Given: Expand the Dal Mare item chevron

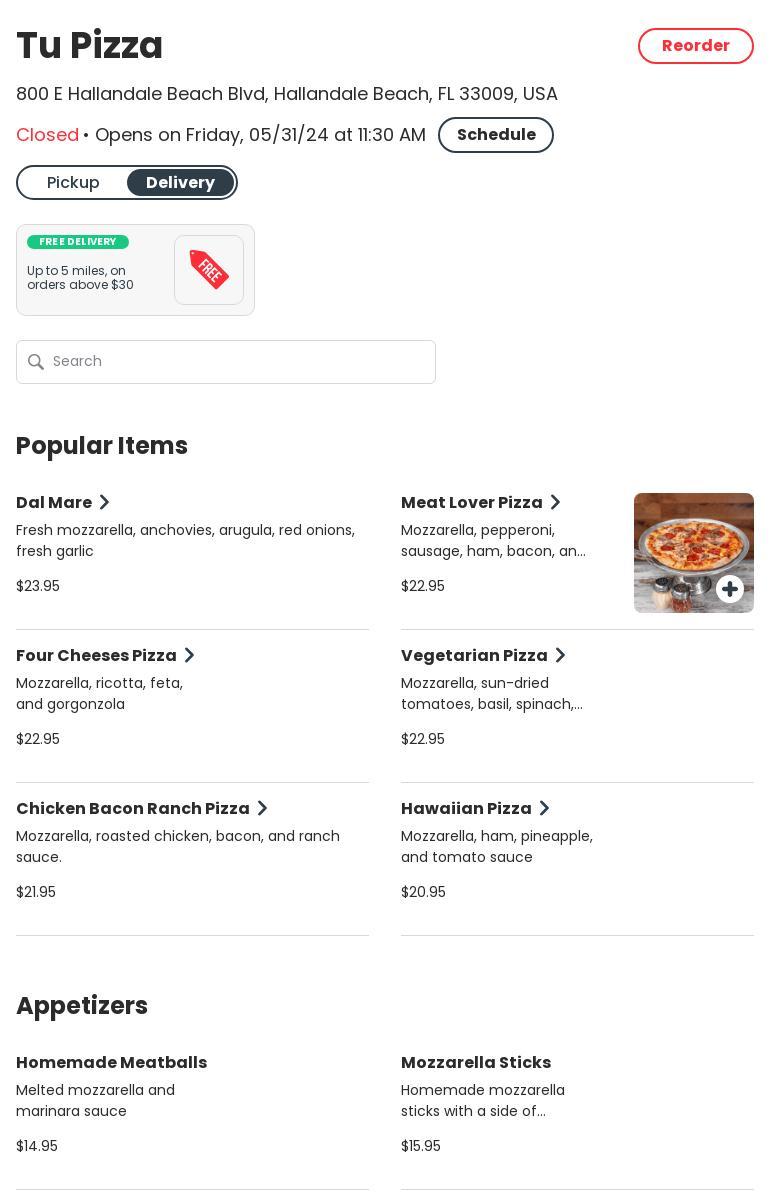Looking at the screenshot, I should 104,502.
